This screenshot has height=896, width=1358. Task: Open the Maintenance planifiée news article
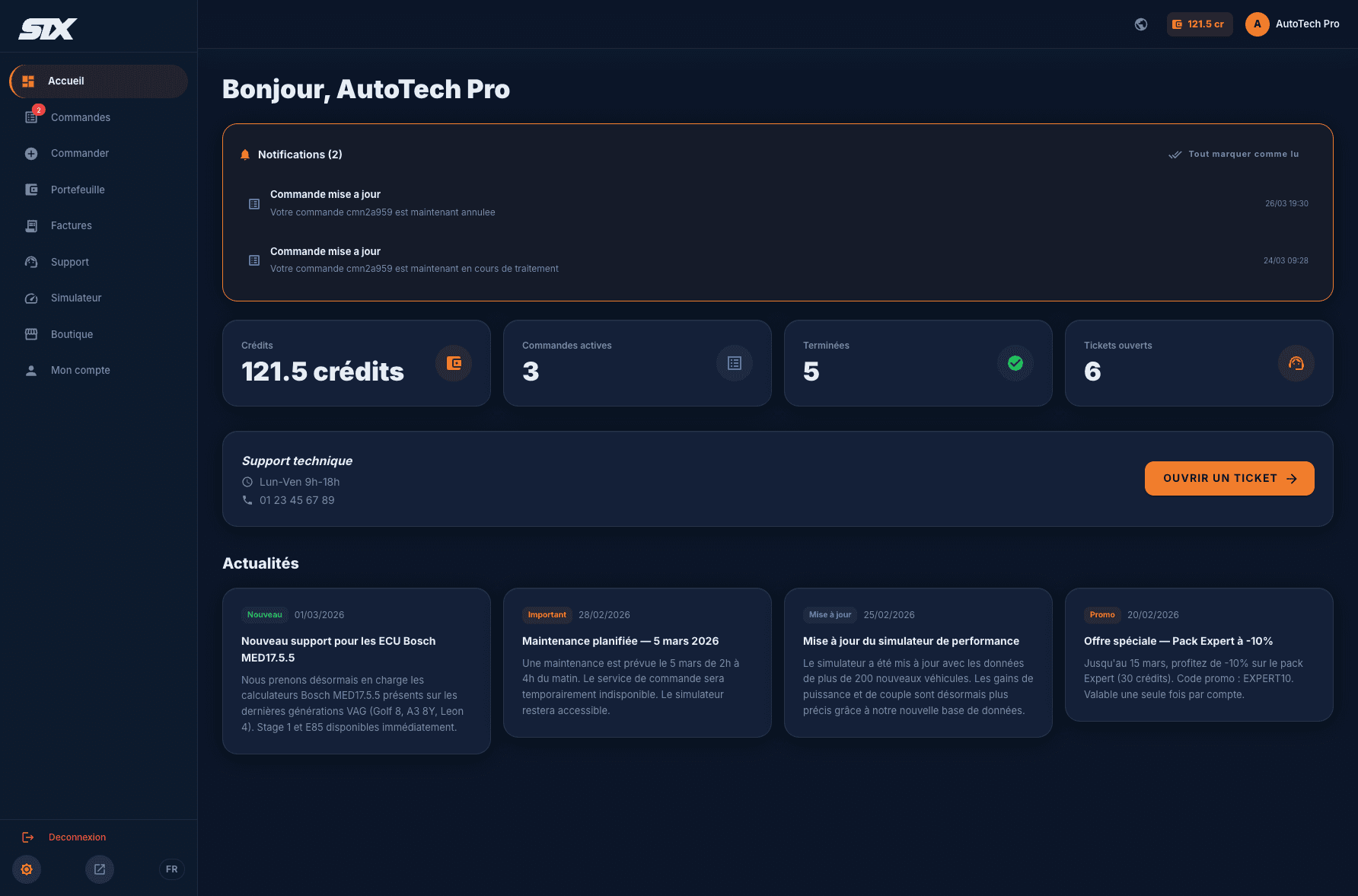[x=637, y=662]
